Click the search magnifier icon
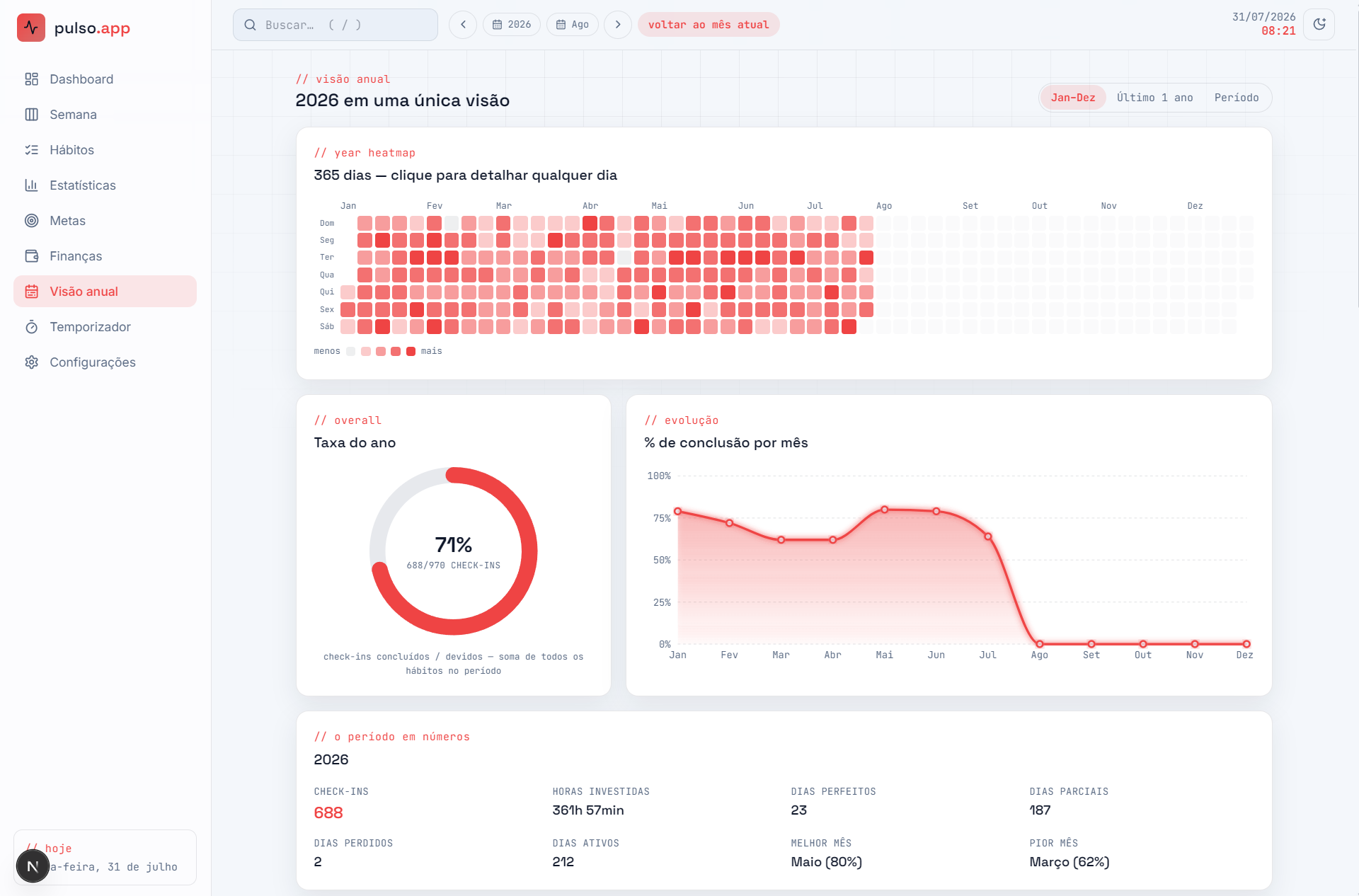The image size is (1359, 896). click(250, 25)
